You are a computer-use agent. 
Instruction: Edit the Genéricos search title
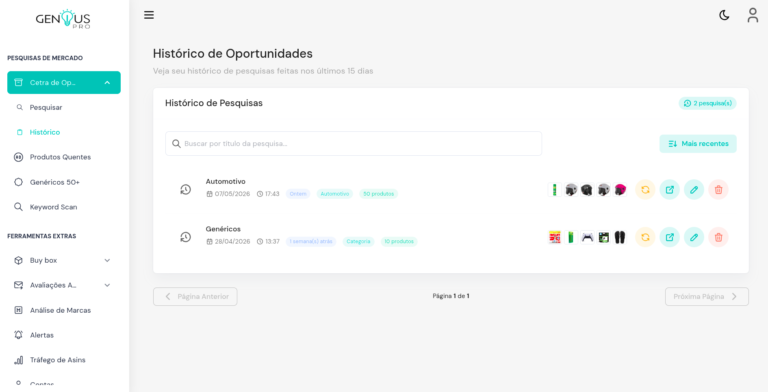tap(694, 237)
